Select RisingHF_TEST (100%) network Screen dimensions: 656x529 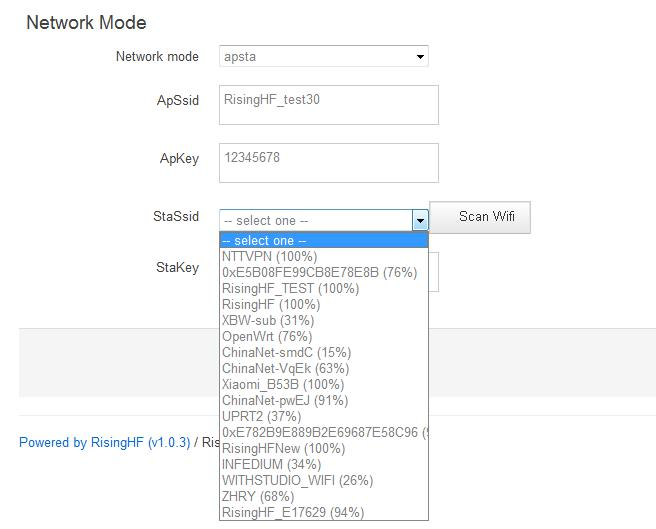pyautogui.click(x=323, y=288)
